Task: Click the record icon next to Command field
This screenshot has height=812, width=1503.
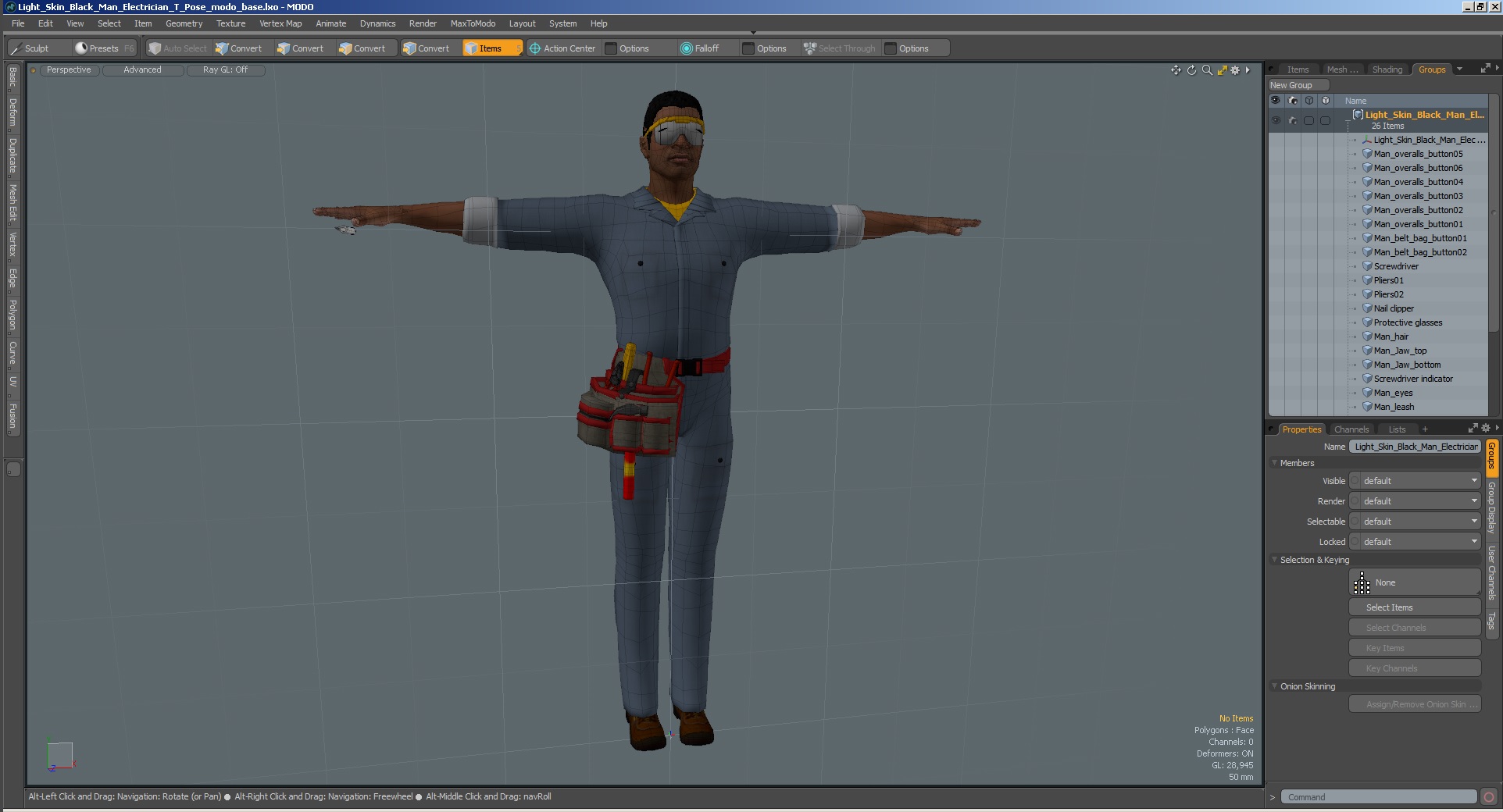Action: coord(1489,797)
